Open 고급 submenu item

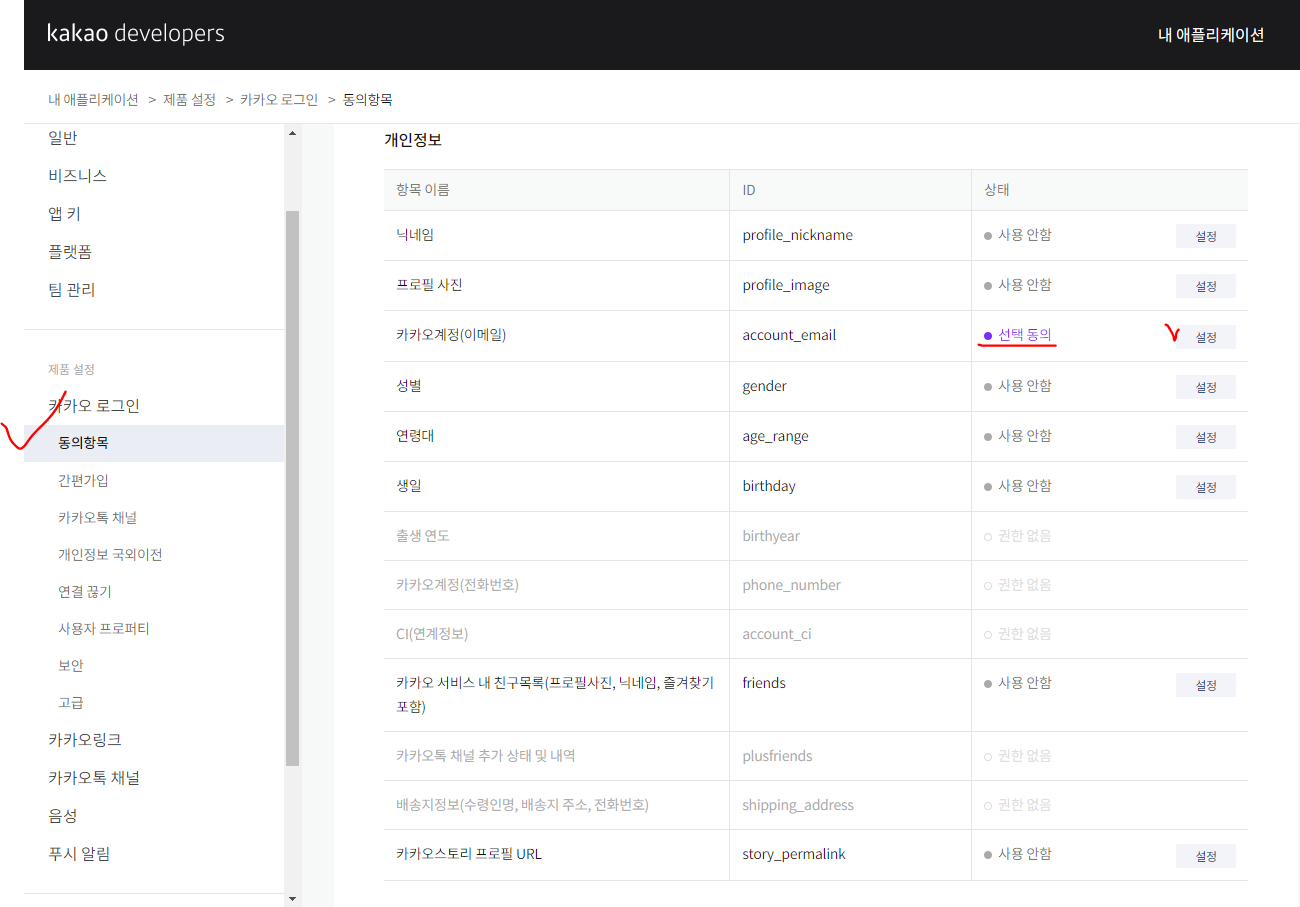click(x=71, y=703)
